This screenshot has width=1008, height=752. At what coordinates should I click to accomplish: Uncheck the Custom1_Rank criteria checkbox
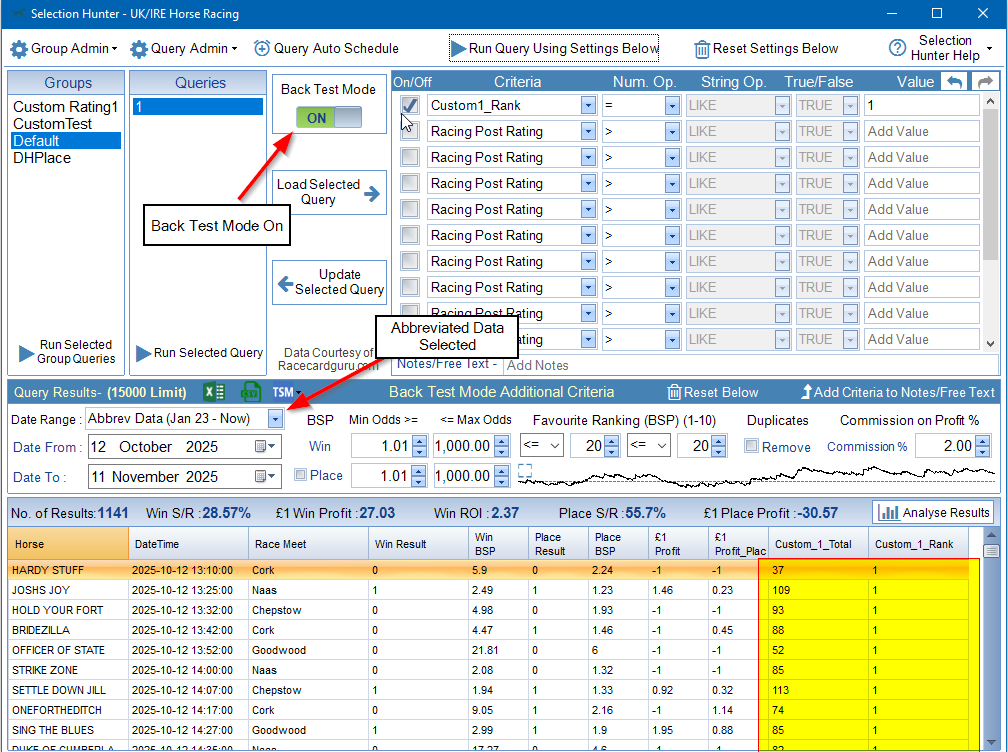pyautogui.click(x=409, y=105)
